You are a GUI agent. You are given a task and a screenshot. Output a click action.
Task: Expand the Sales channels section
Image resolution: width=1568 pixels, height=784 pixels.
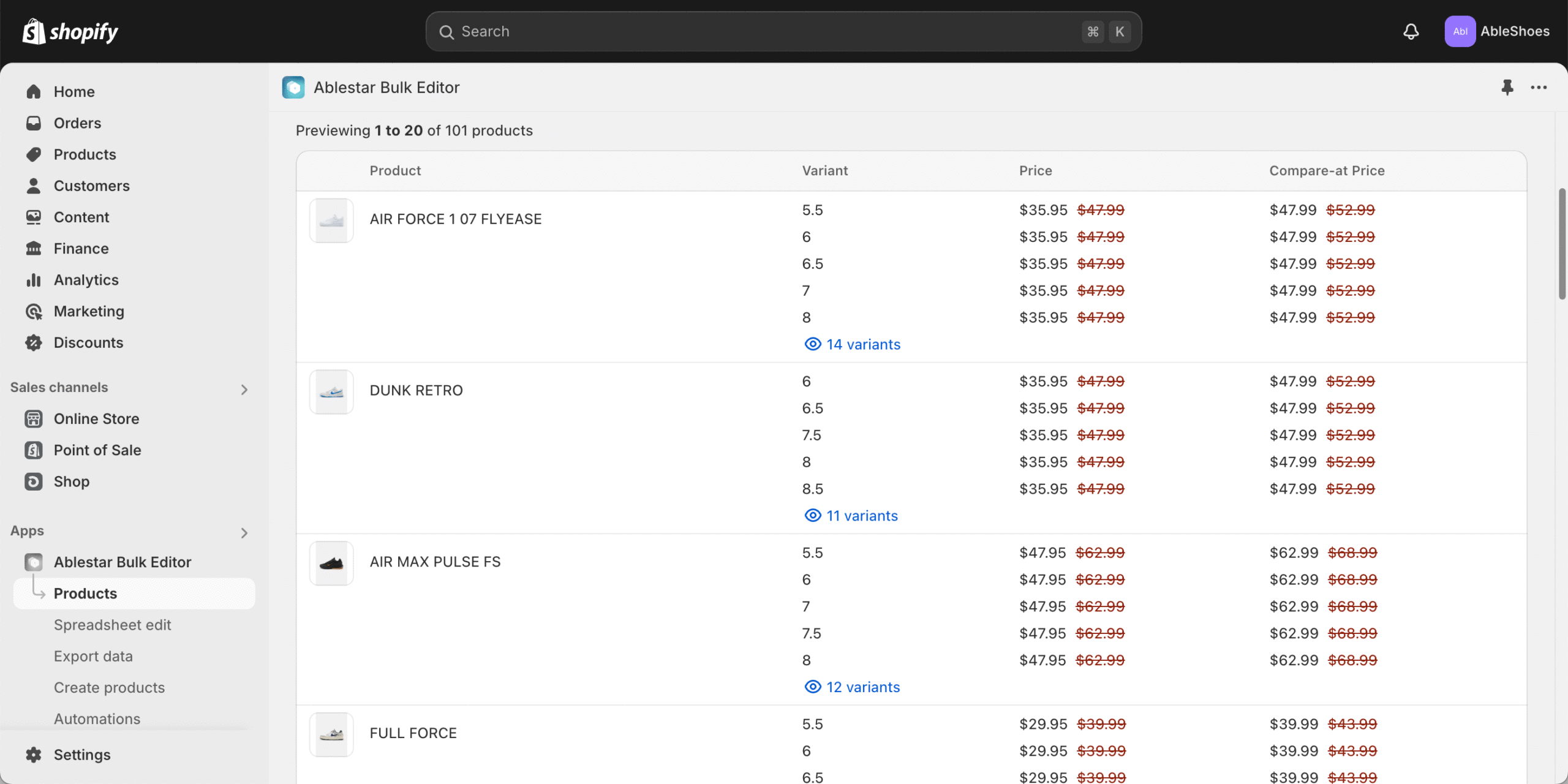[244, 390]
